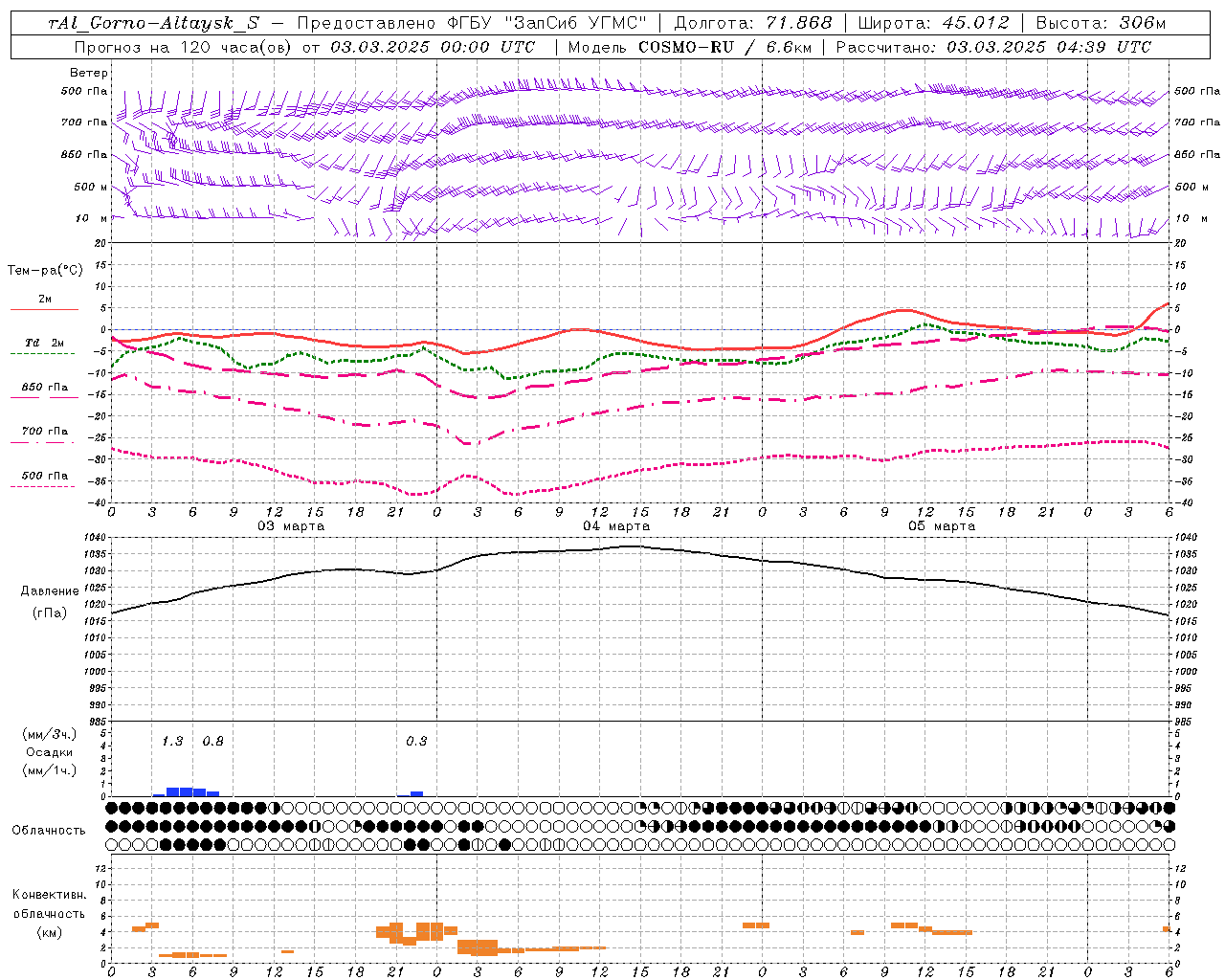Click the "500 м" wind level label on left
The image size is (1225, 980).
tap(92, 187)
